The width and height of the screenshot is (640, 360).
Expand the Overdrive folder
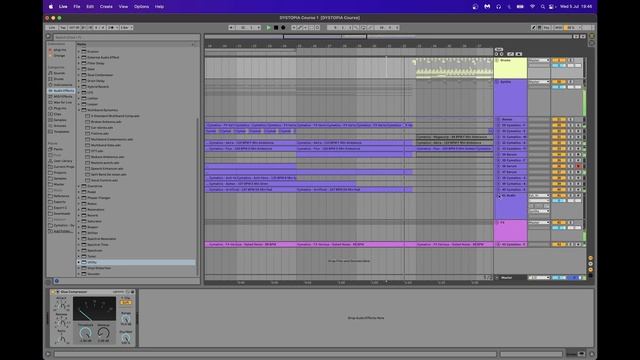pos(79,186)
